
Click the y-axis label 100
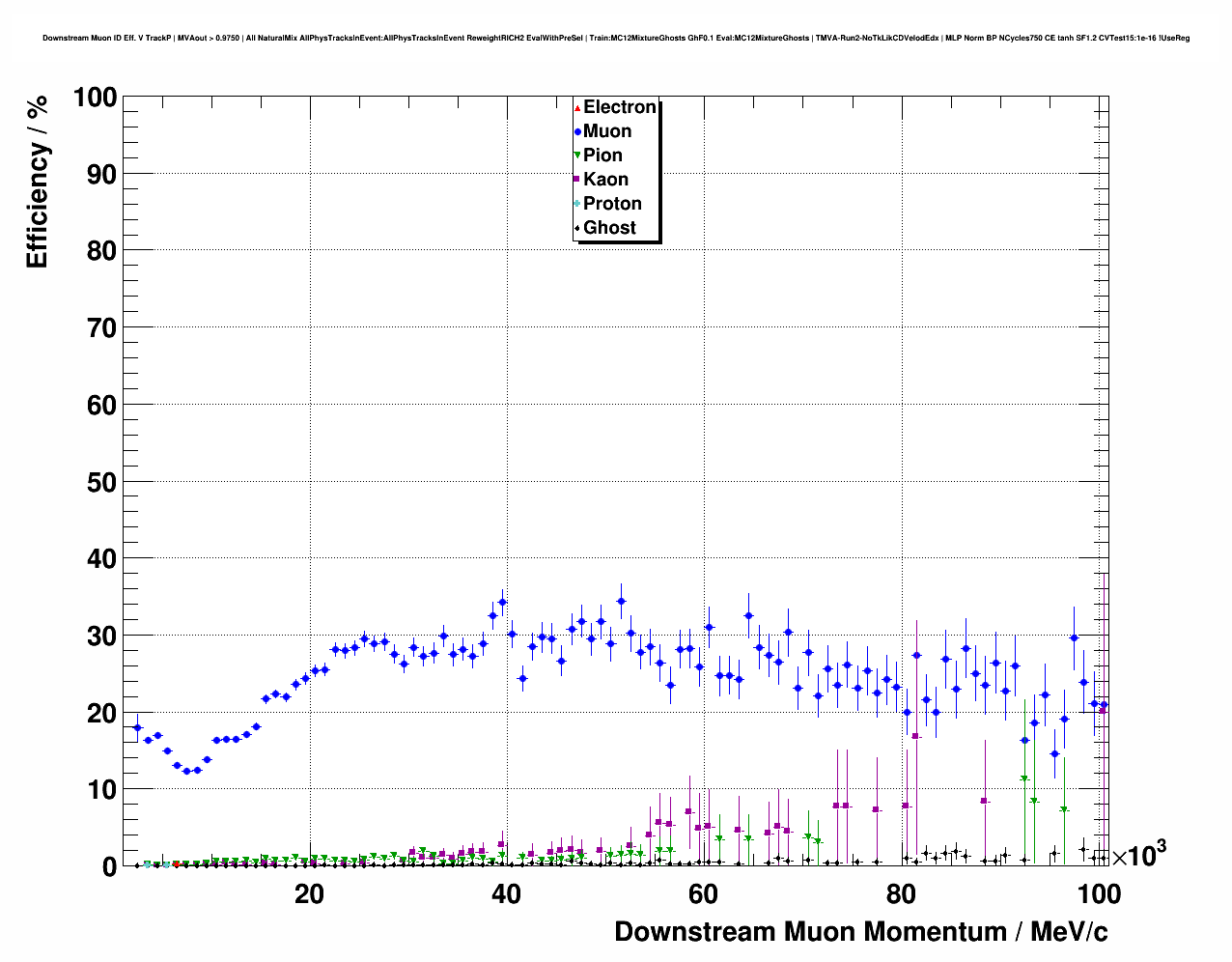[95, 98]
